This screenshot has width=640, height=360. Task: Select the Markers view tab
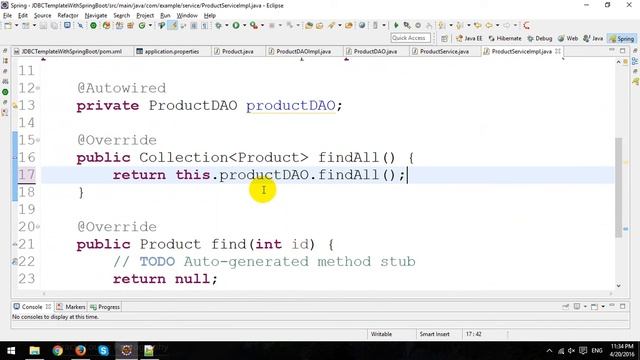click(x=71, y=307)
